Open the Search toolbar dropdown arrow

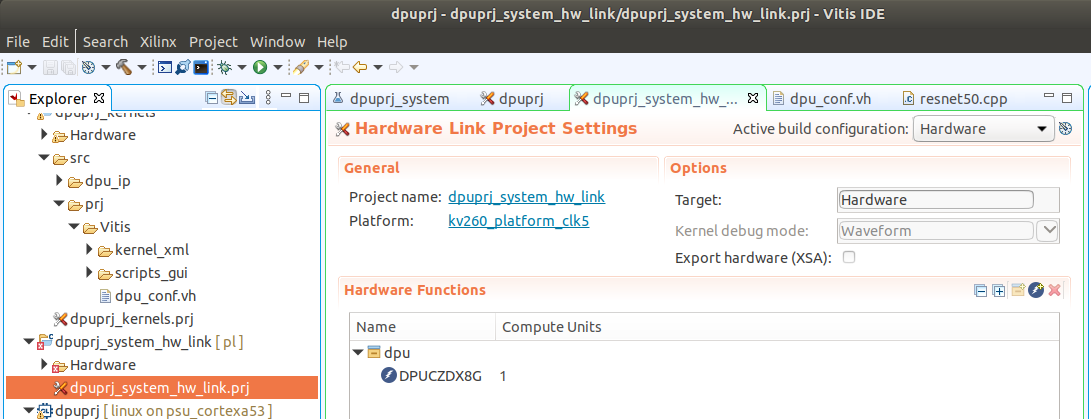point(319,68)
